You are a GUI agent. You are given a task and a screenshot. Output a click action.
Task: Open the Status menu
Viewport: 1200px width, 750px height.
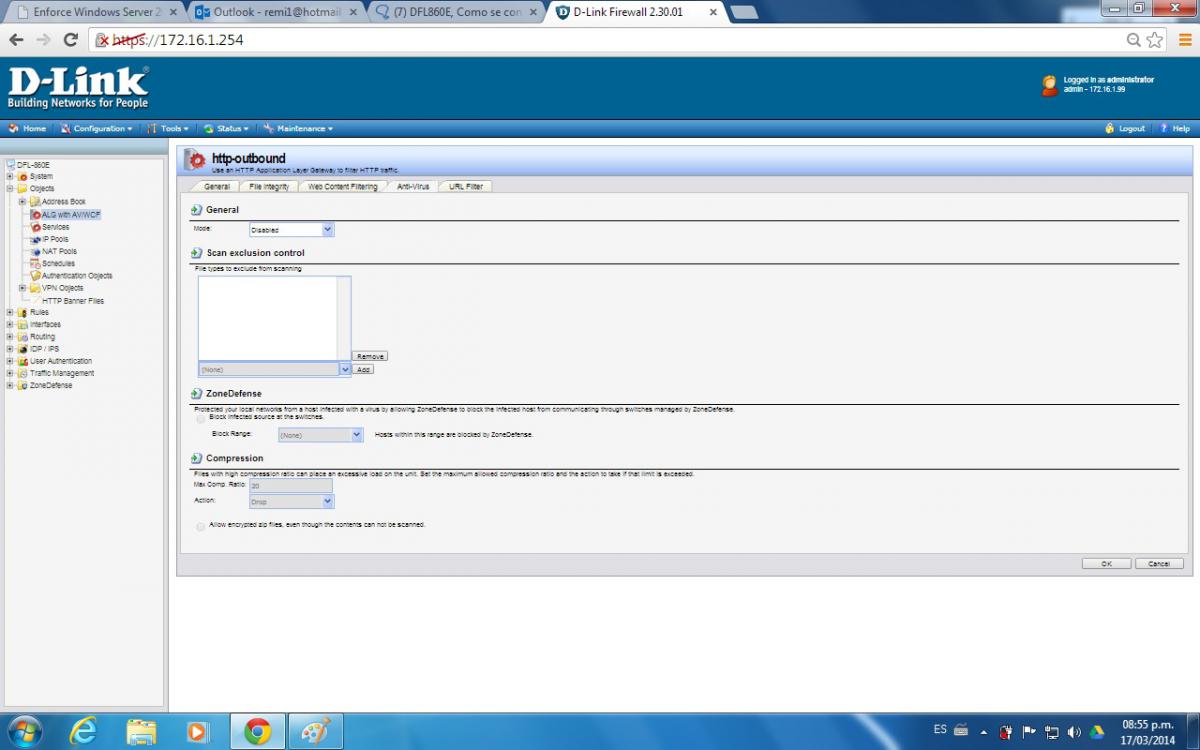[225, 129]
